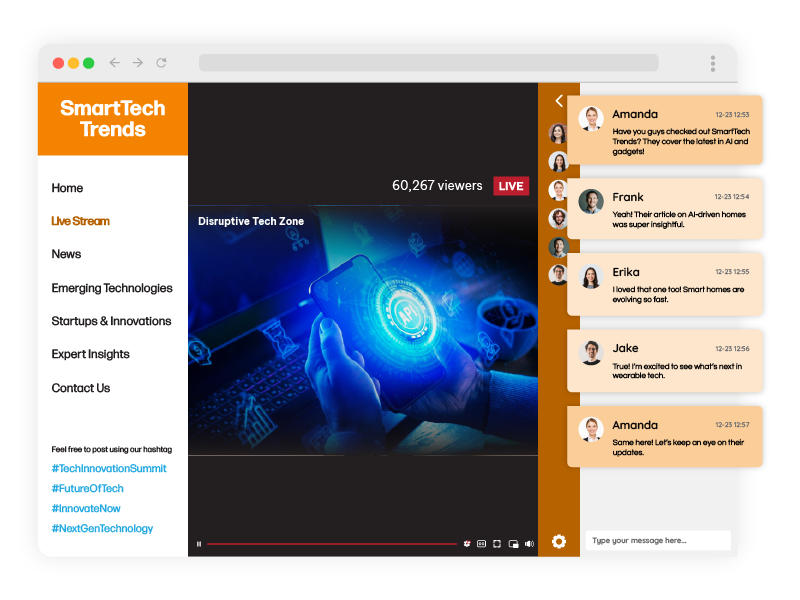Reload page with browser refresh icon
This screenshot has width=800, height=600.
click(161, 63)
